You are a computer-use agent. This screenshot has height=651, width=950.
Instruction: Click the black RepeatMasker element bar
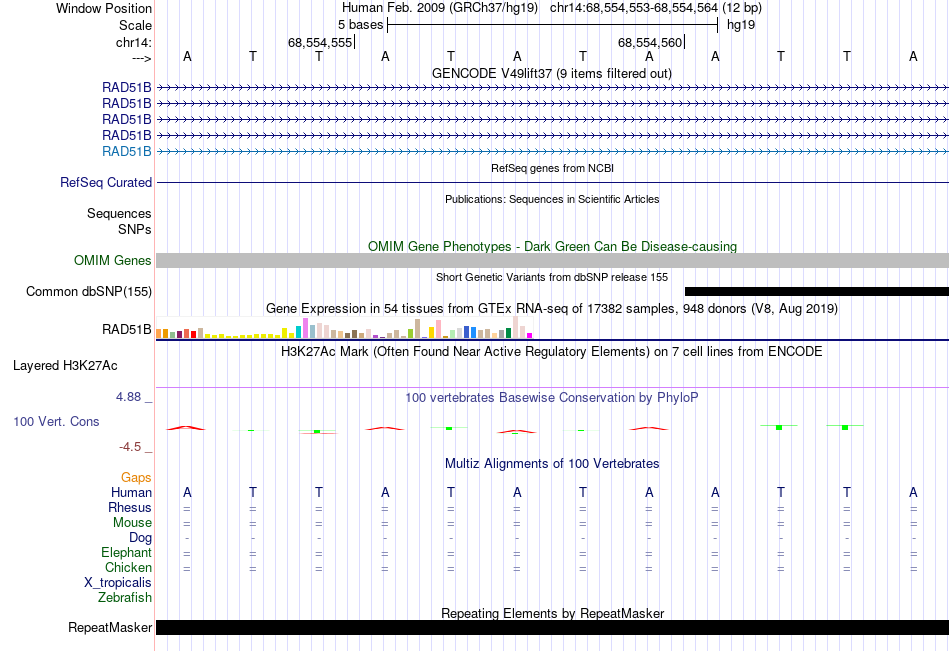tap(552, 627)
